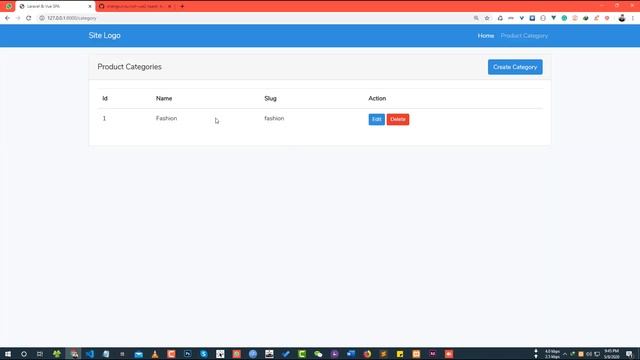Click the site information icon in address bar
The height and width of the screenshot is (360, 640).
tap(42, 18)
